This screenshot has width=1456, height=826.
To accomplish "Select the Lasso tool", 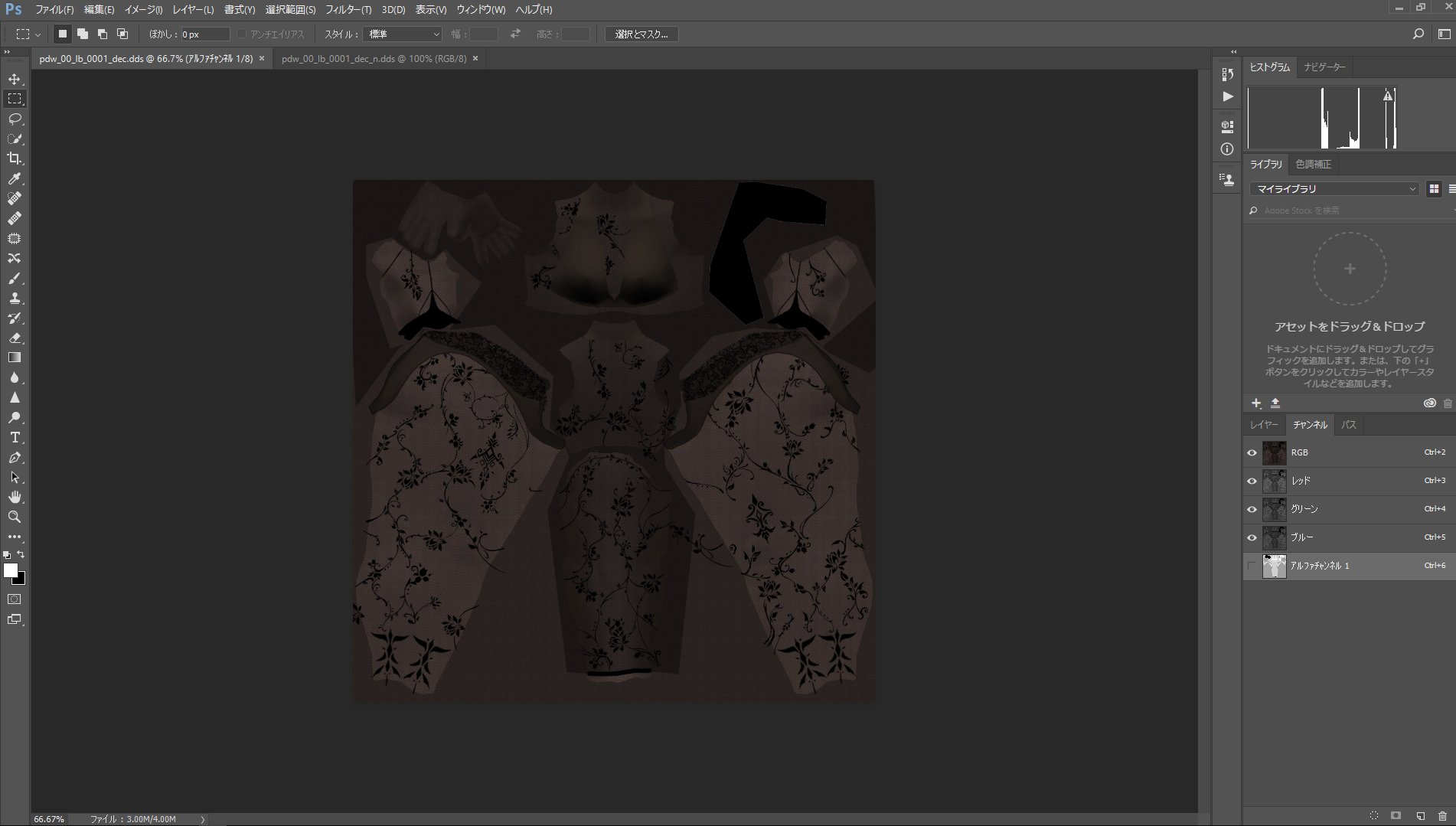I will [15, 119].
